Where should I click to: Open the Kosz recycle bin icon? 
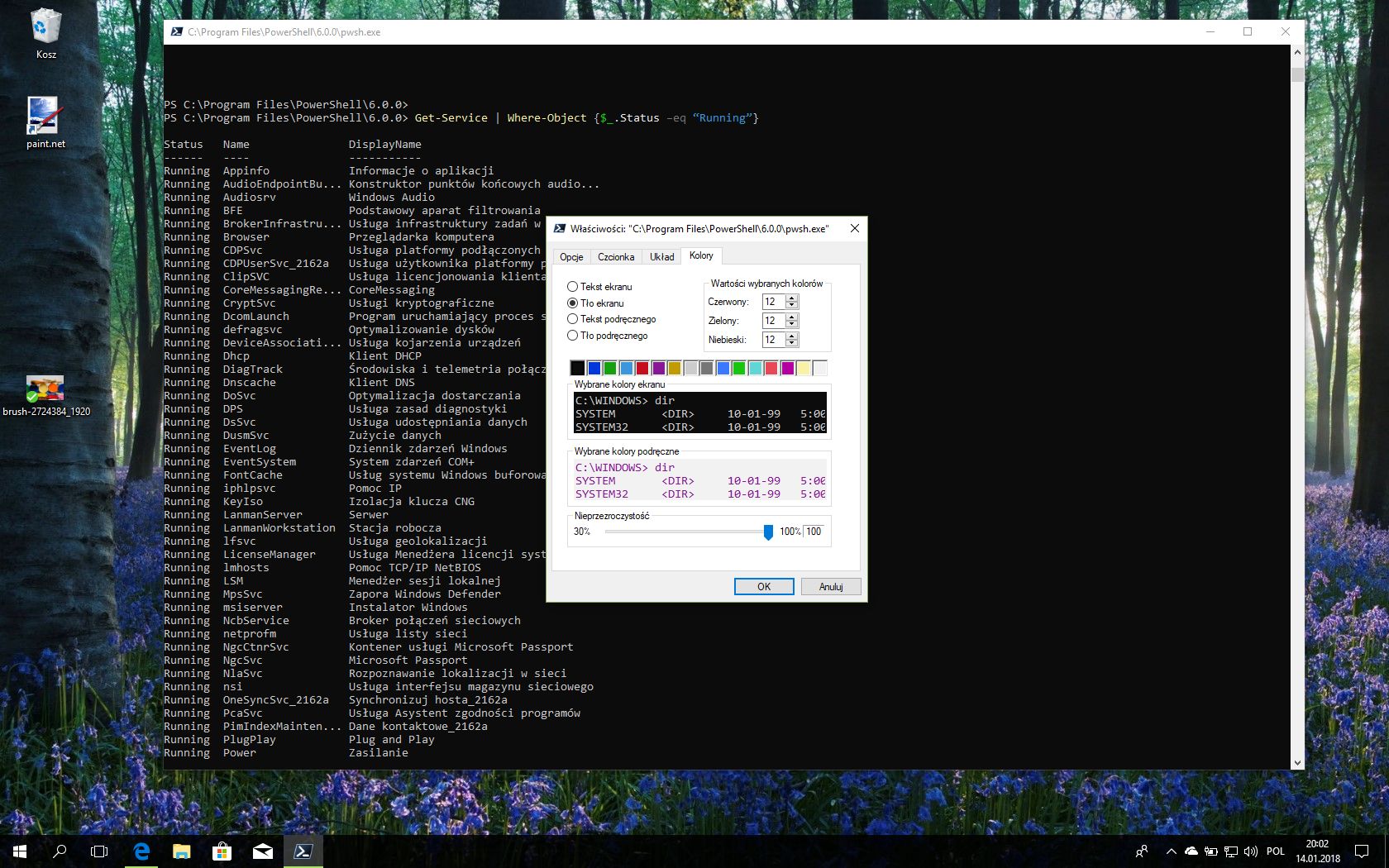(x=45, y=34)
